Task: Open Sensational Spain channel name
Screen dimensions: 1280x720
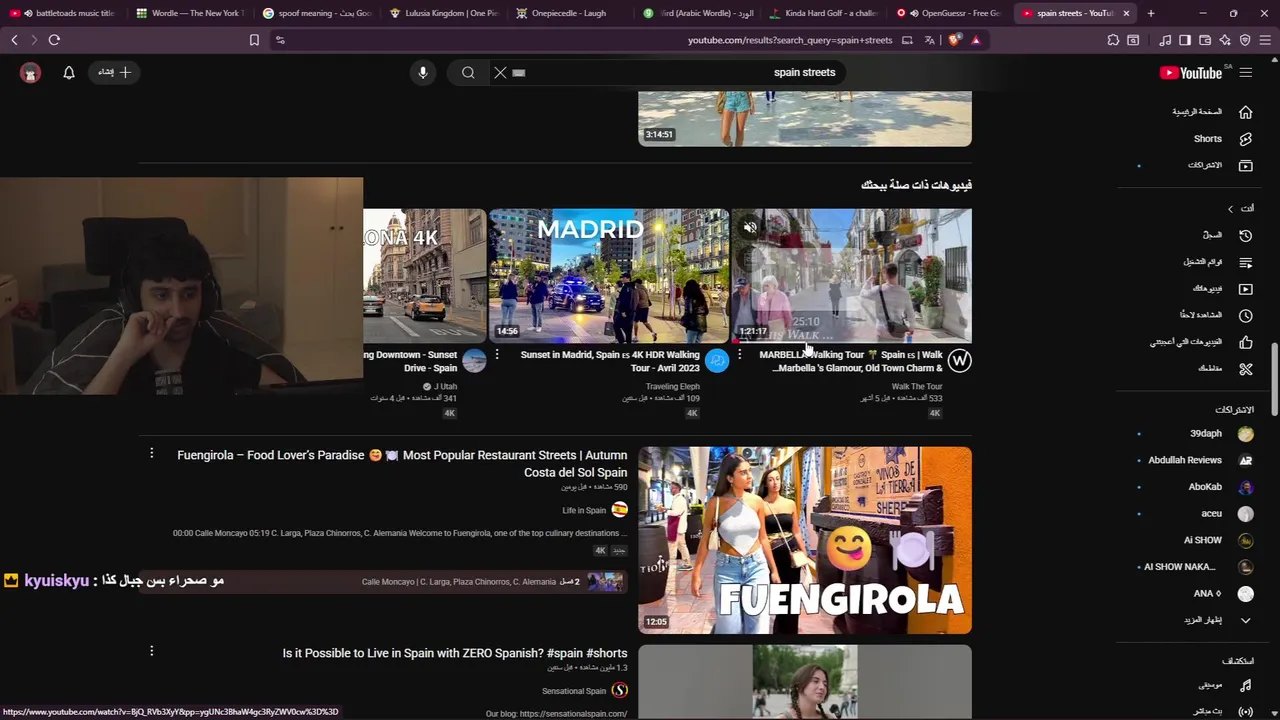Action: (574, 691)
